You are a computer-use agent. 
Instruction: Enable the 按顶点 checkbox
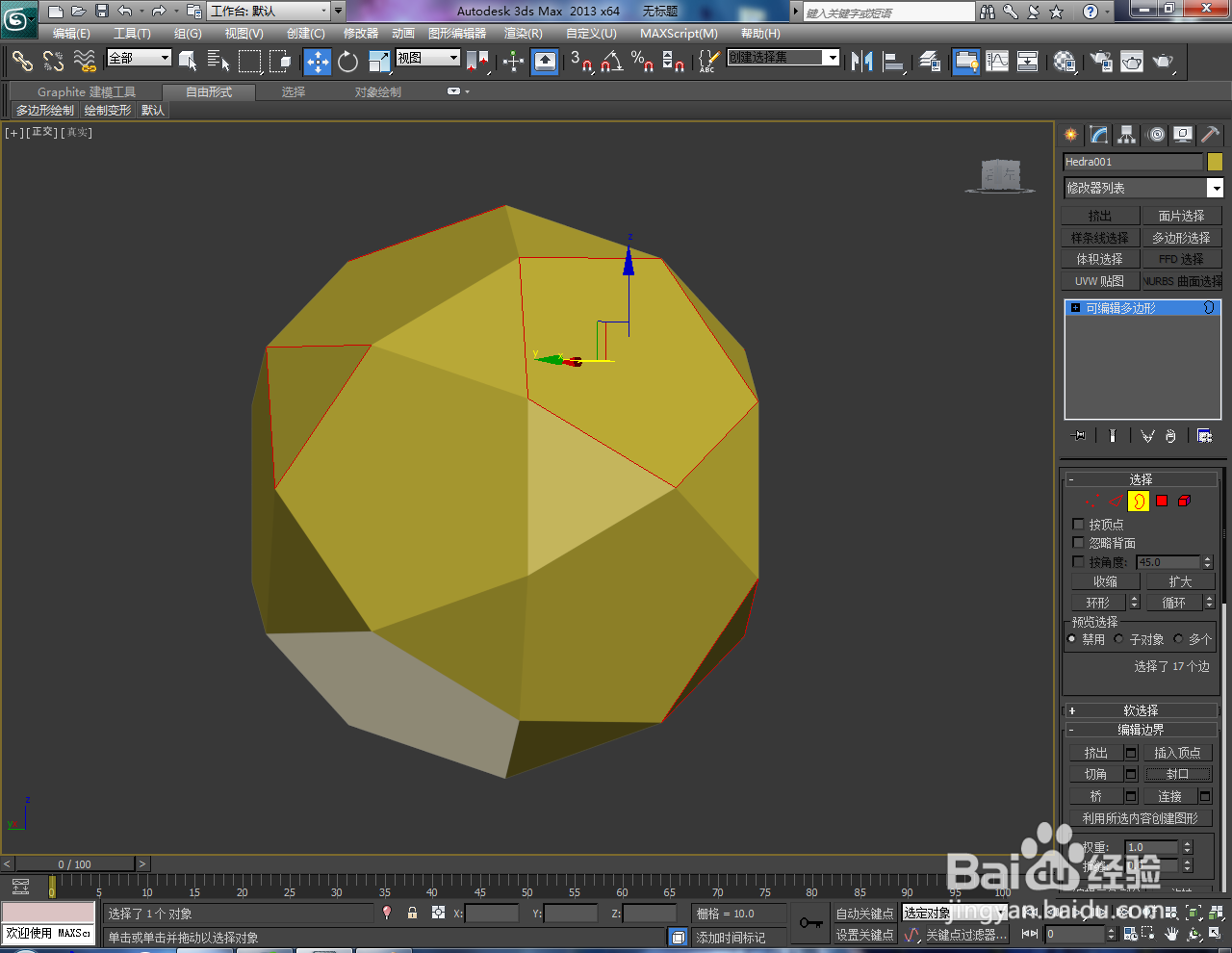point(1078,525)
